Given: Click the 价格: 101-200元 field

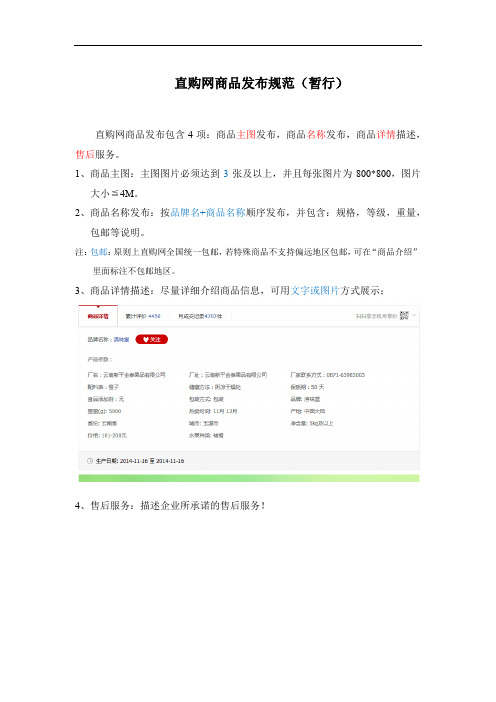Looking at the screenshot, I should tap(107, 435).
